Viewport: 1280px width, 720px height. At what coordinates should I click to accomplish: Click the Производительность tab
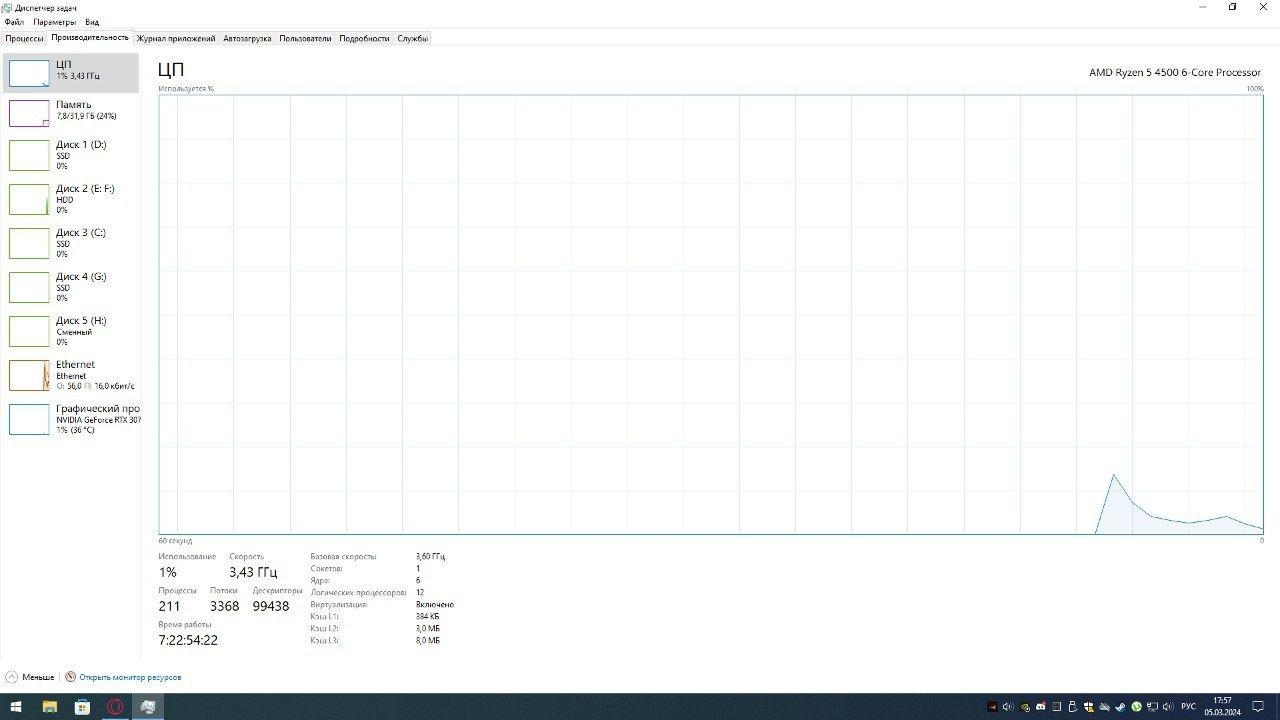90,38
